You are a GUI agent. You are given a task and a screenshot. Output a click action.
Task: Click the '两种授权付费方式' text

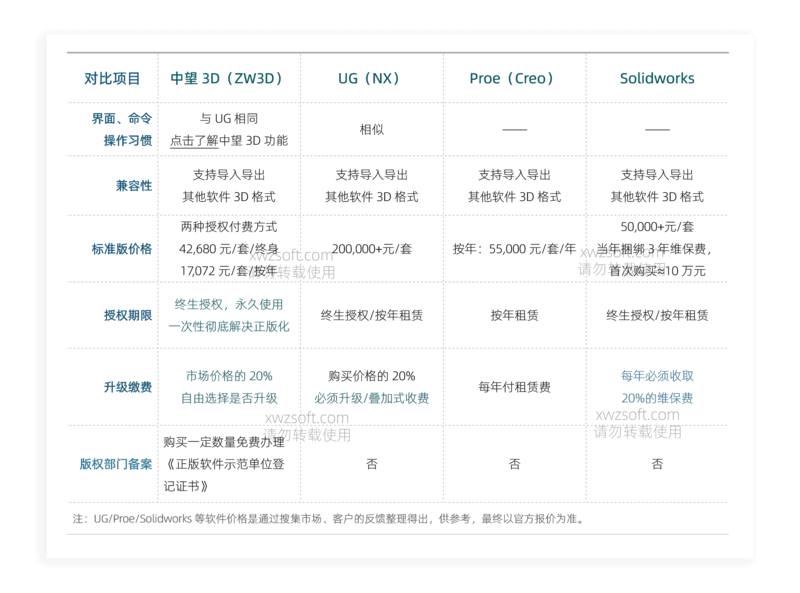click(x=229, y=227)
